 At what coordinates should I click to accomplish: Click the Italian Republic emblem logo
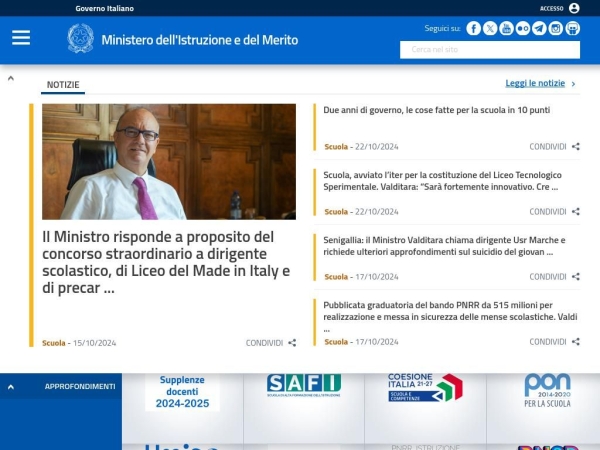click(x=80, y=38)
